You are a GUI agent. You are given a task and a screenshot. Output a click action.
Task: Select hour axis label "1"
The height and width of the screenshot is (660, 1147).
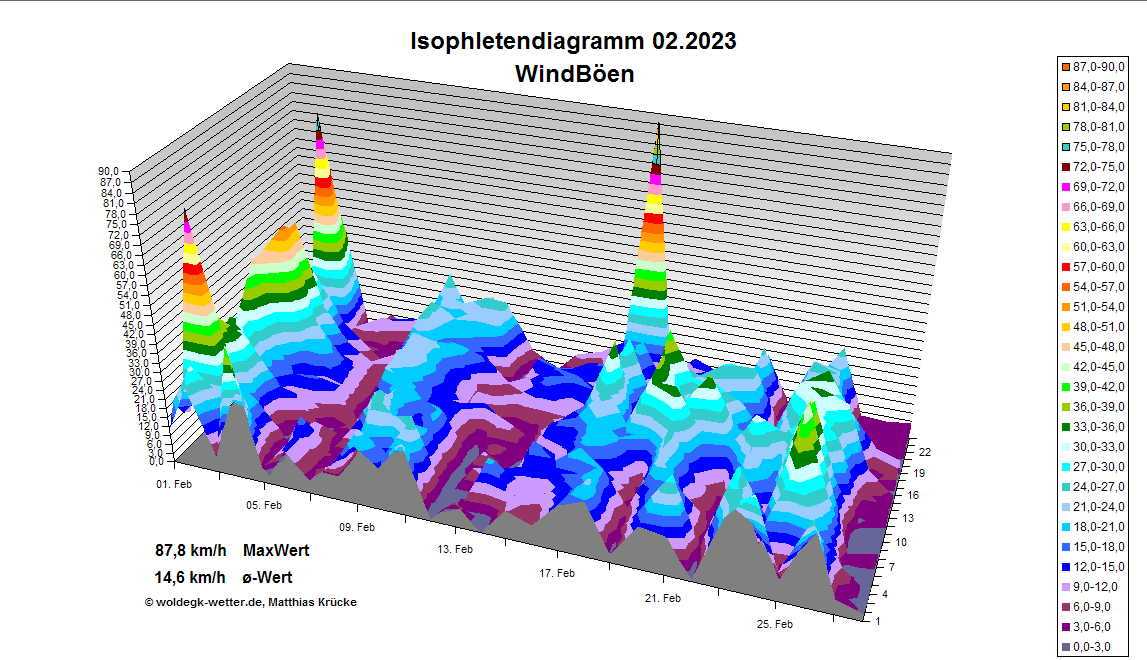click(x=878, y=621)
